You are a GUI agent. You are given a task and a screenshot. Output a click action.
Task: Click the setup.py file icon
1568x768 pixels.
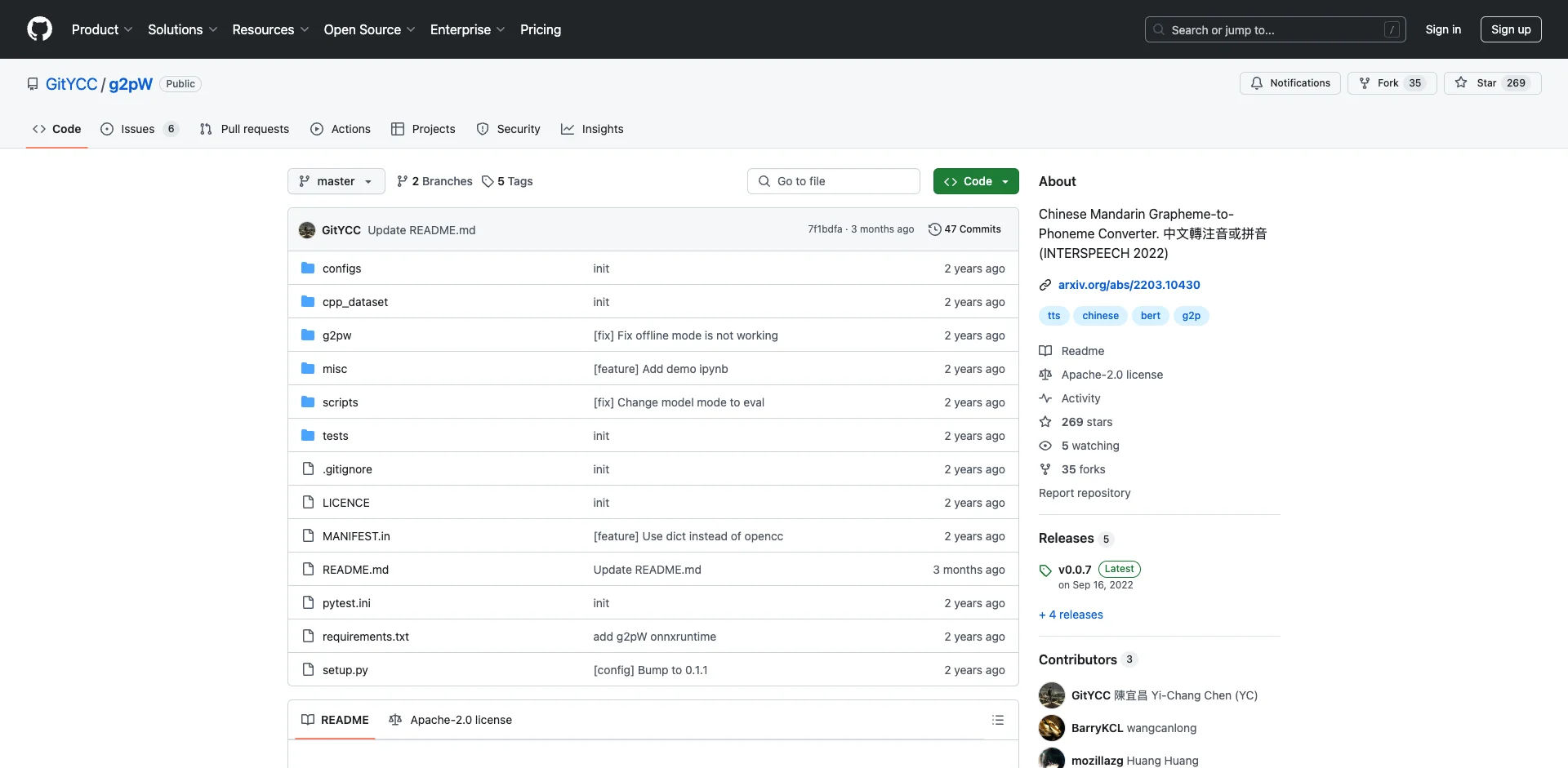[x=308, y=670]
